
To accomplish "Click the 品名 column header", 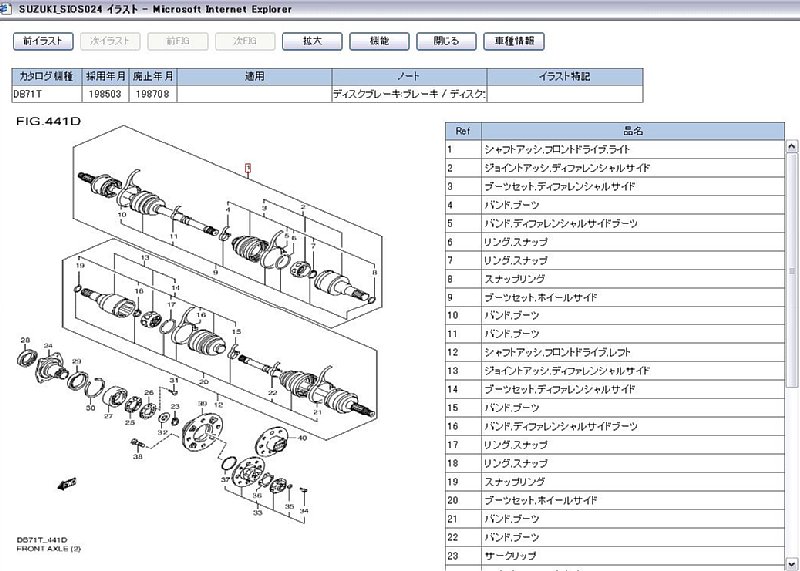I will click(x=633, y=130).
